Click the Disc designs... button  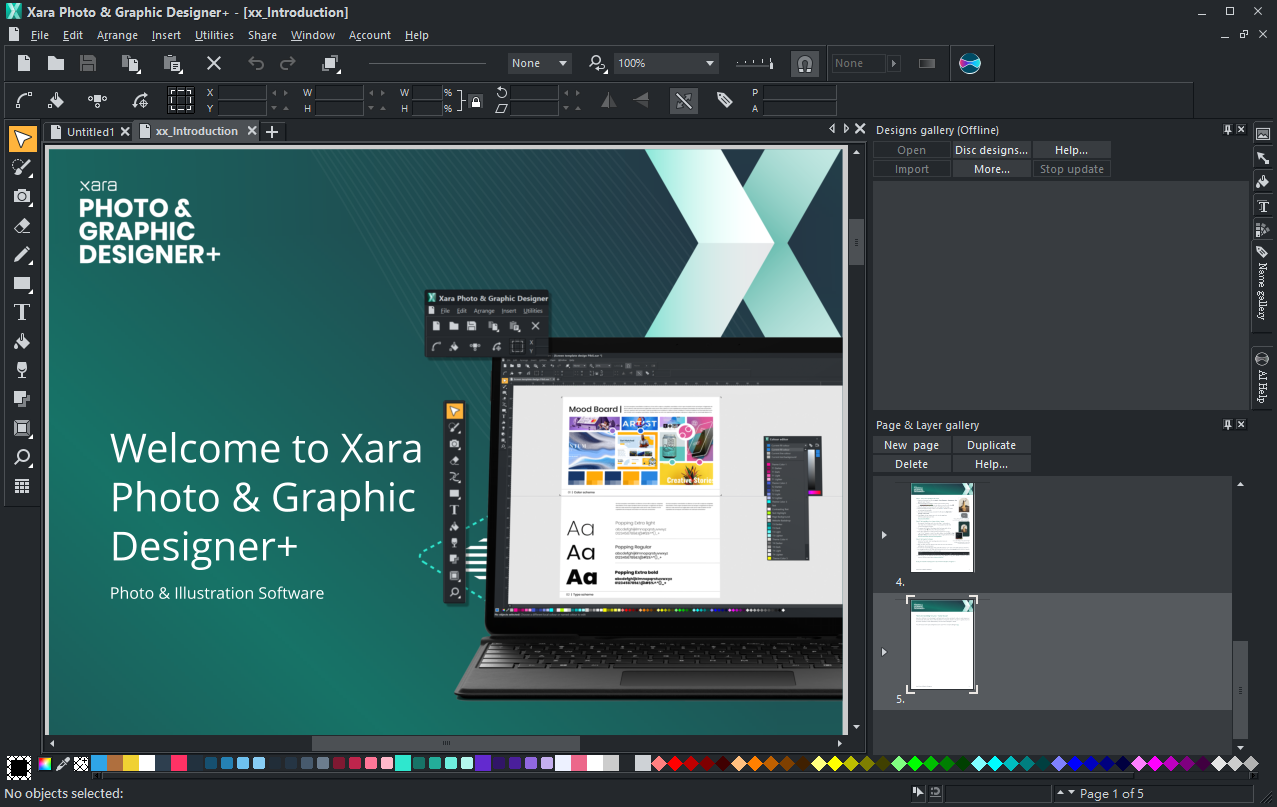click(x=991, y=150)
